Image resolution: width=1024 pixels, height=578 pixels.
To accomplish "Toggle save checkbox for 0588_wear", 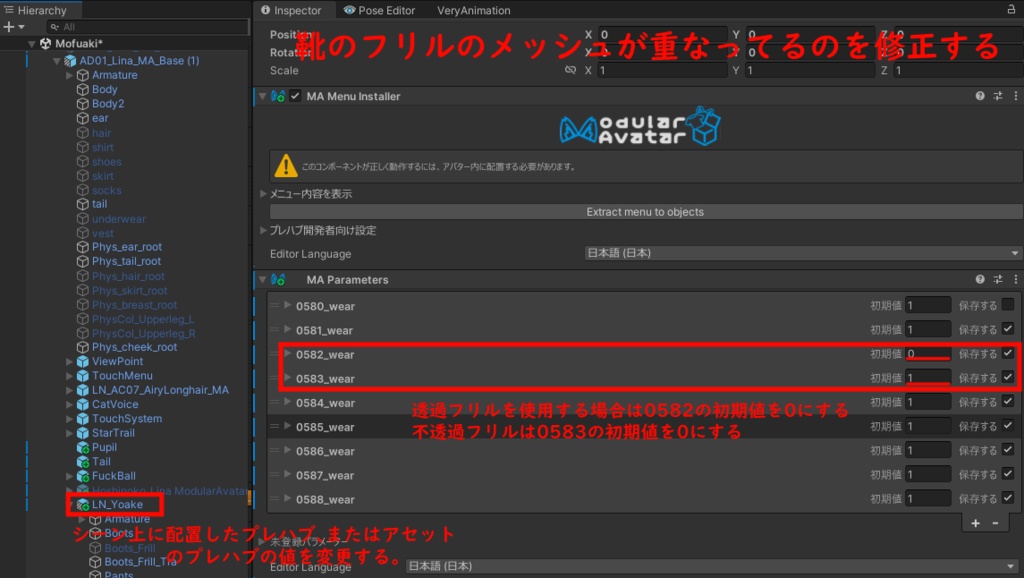I will (1008, 498).
